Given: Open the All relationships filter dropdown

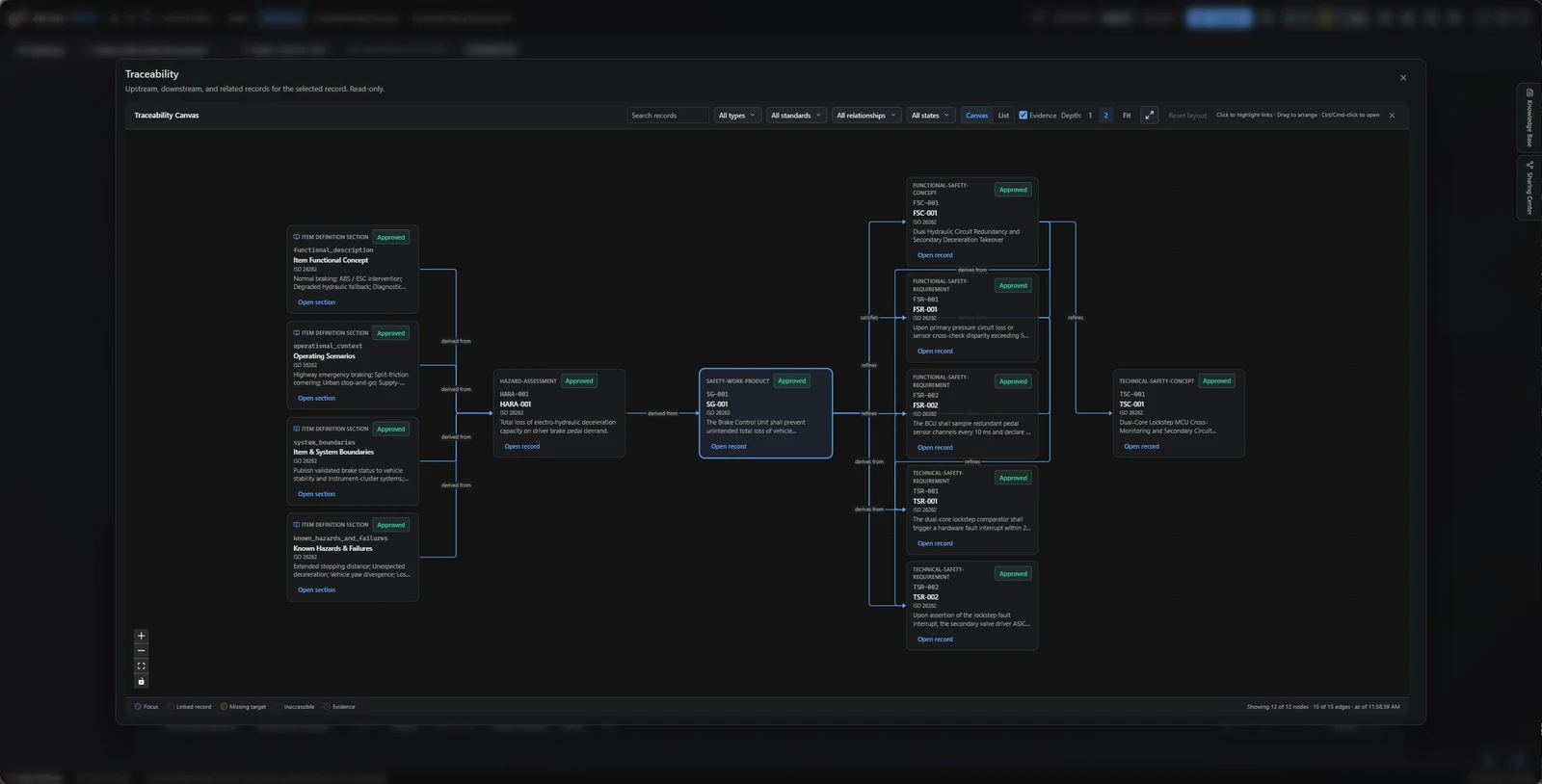Looking at the screenshot, I should 866,116.
